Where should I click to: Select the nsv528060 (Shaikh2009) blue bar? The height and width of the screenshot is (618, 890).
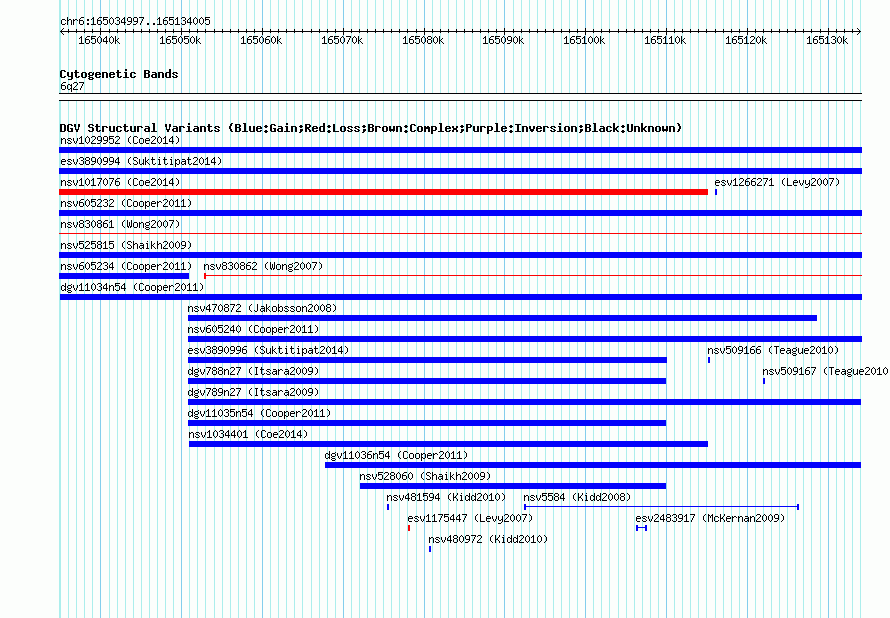pos(513,486)
